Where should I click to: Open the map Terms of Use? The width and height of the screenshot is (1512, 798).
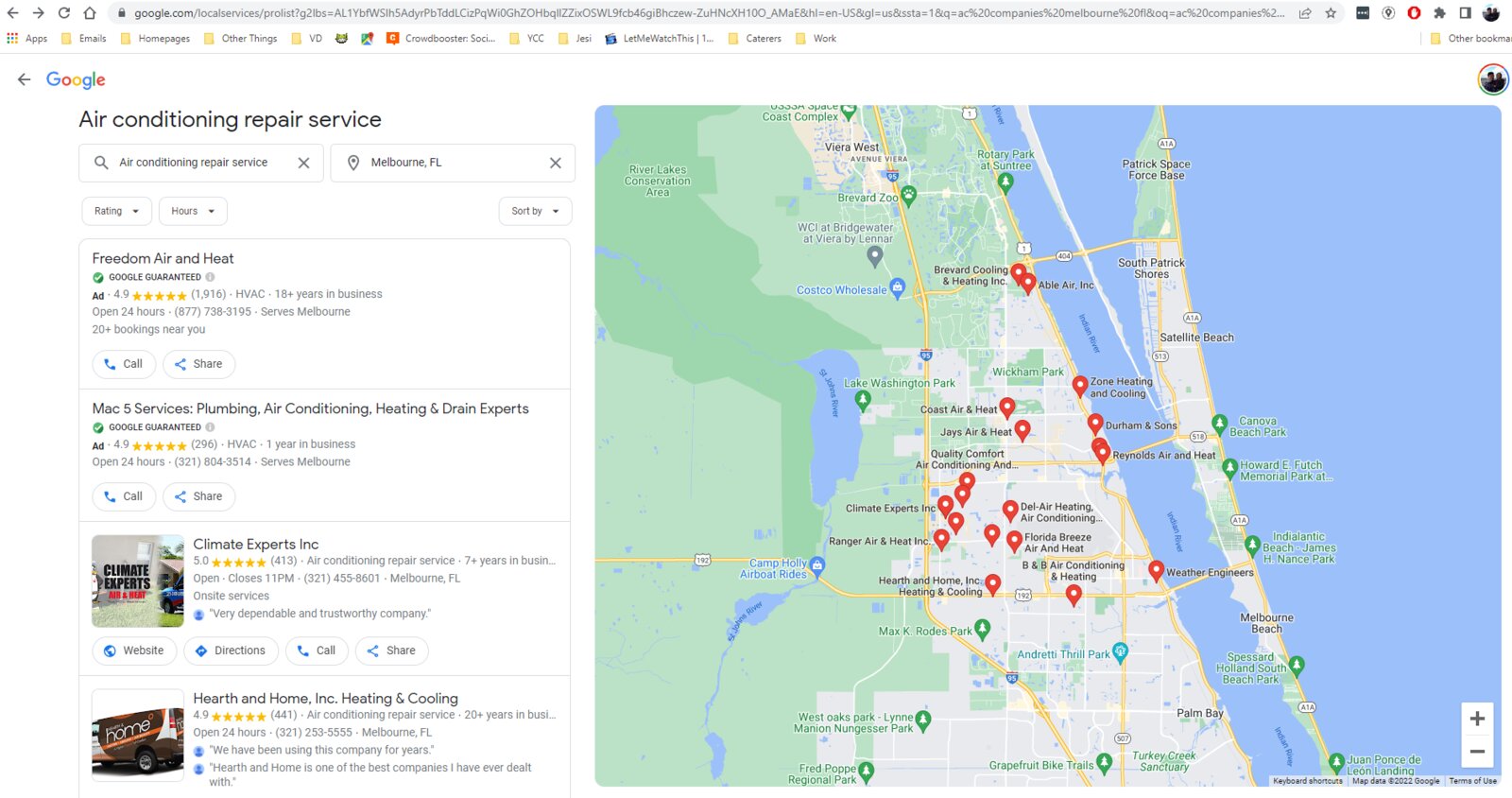(x=1473, y=781)
